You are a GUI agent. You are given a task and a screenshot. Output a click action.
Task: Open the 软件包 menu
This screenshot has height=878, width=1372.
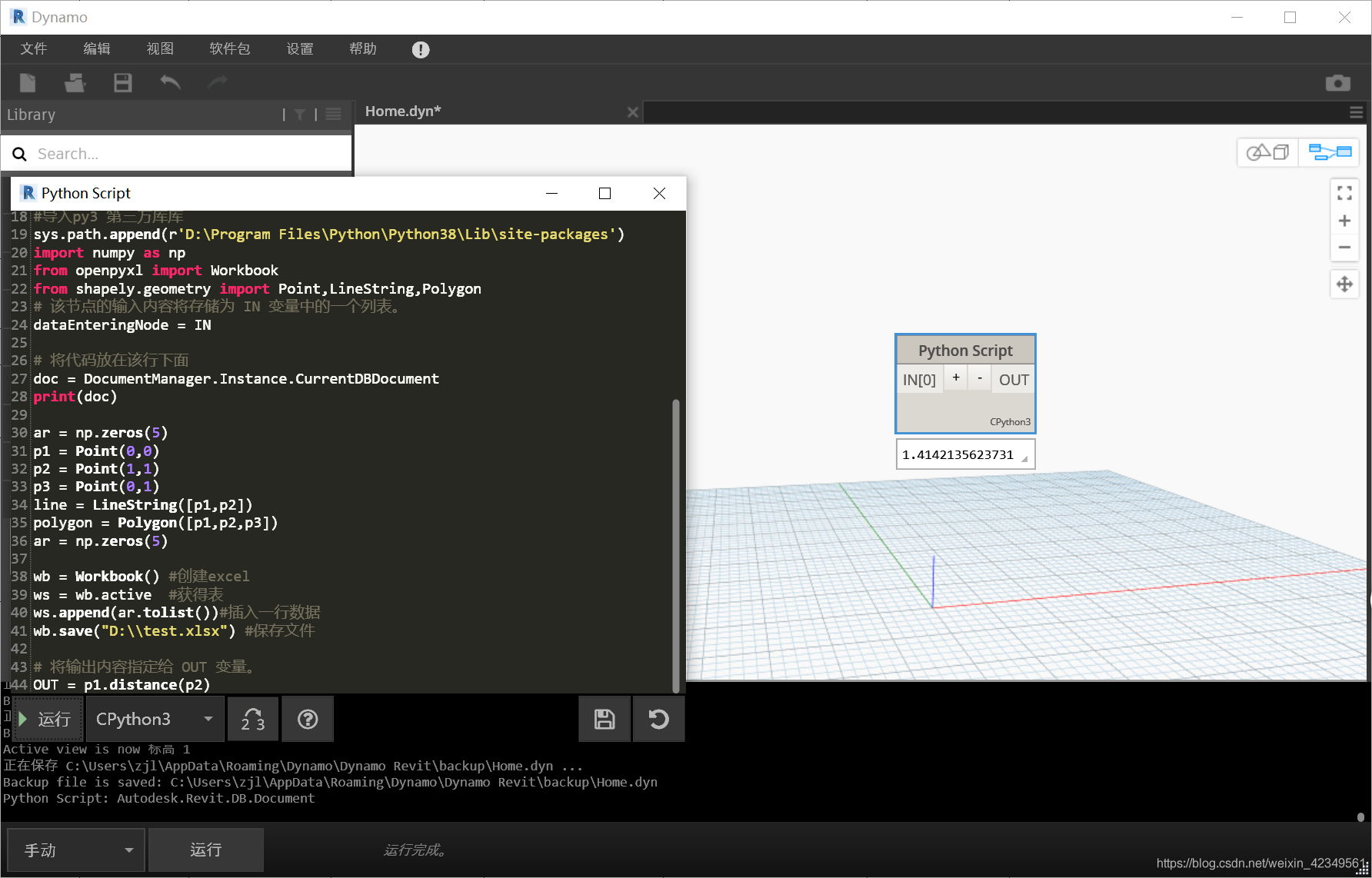pos(230,48)
